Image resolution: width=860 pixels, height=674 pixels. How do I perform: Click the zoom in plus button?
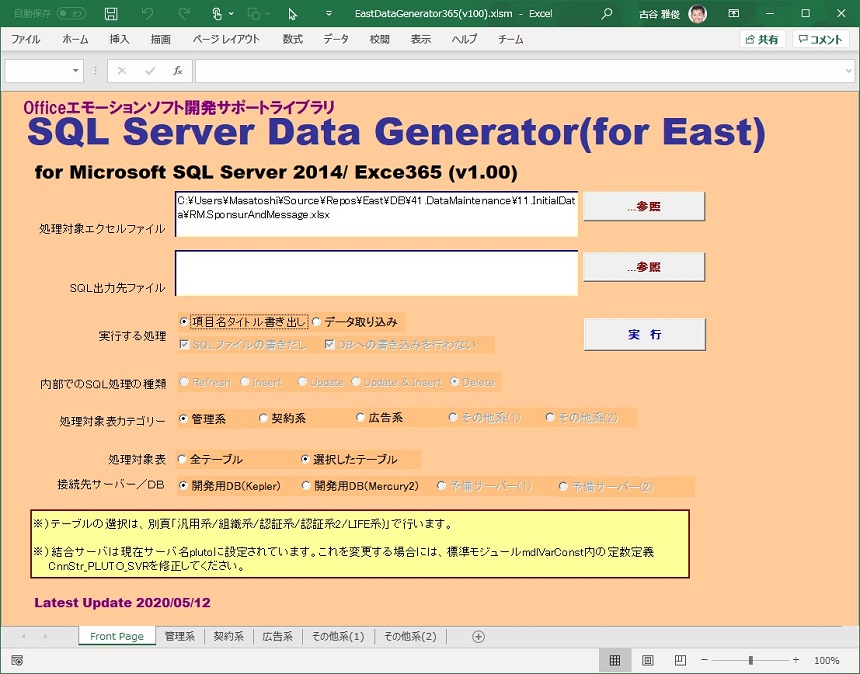[x=796, y=660]
